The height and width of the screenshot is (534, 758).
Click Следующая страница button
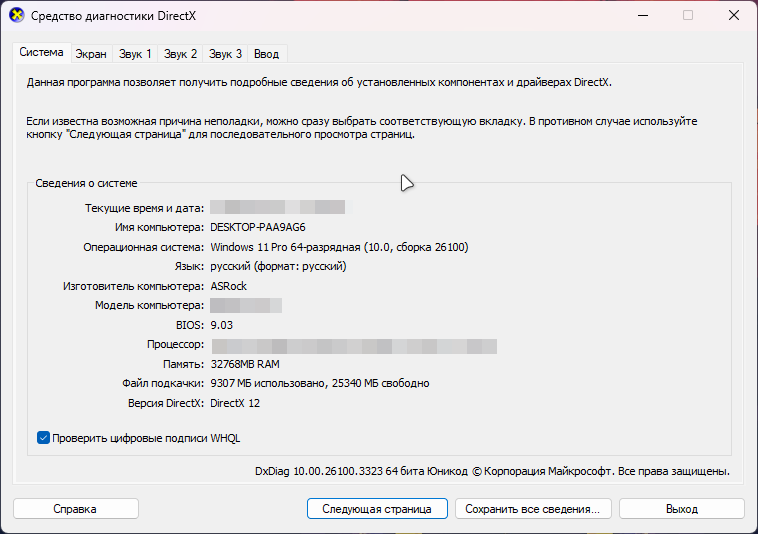[x=377, y=509]
